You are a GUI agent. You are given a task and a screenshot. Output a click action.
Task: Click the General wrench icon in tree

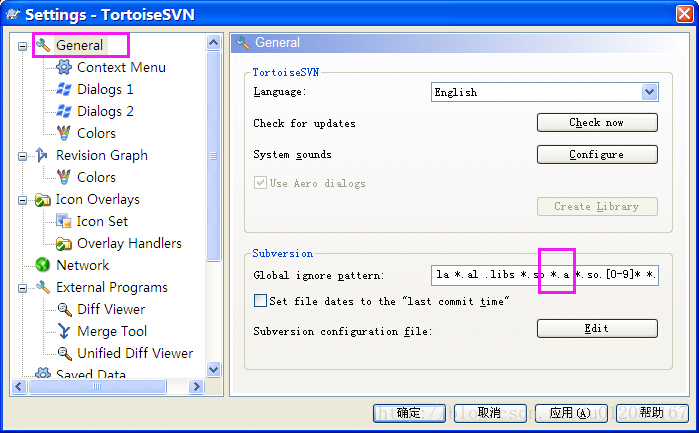tap(43, 45)
